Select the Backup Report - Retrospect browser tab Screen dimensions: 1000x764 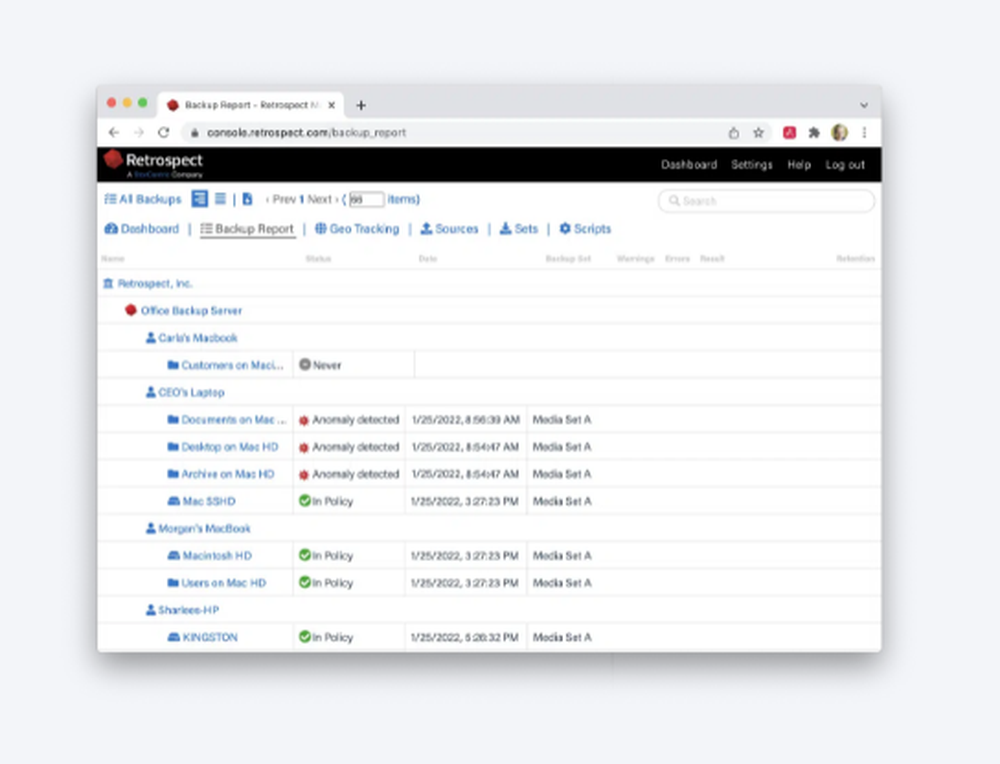pos(251,105)
